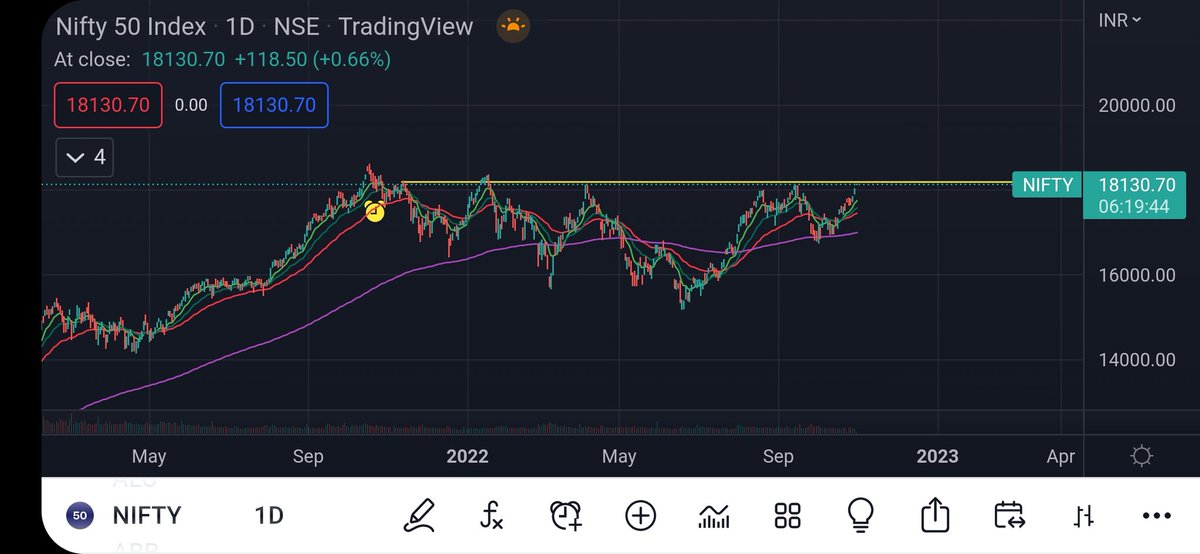This screenshot has height=554, width=1200.
Task: Open the ideas lightbulb icon
Action: click(x=860, y=515)
